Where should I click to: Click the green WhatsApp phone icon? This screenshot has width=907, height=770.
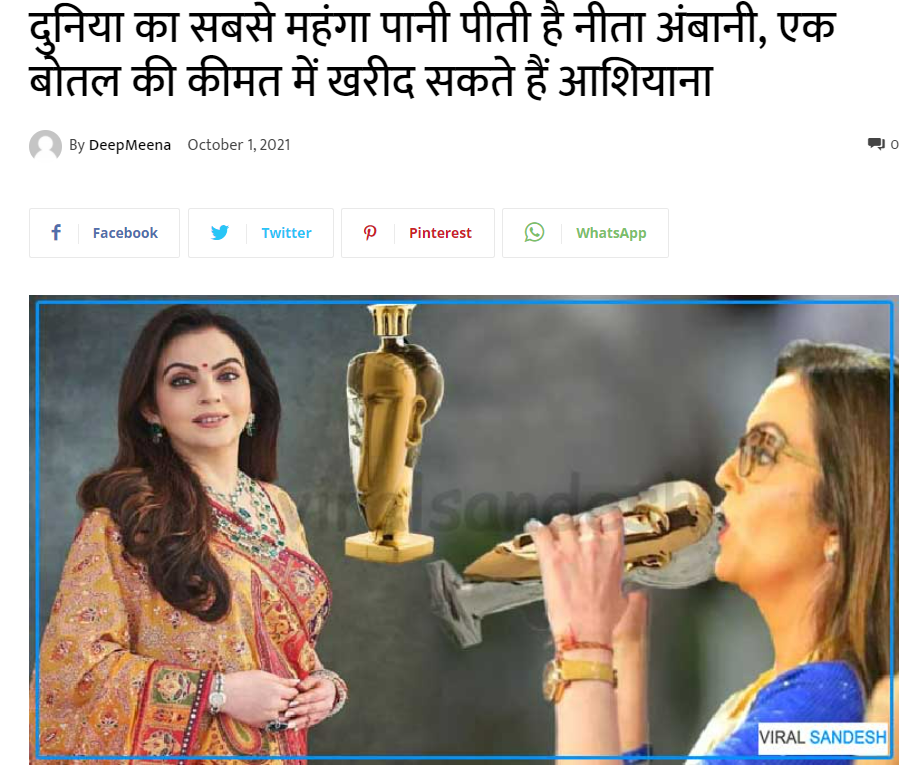click(534, 233)
